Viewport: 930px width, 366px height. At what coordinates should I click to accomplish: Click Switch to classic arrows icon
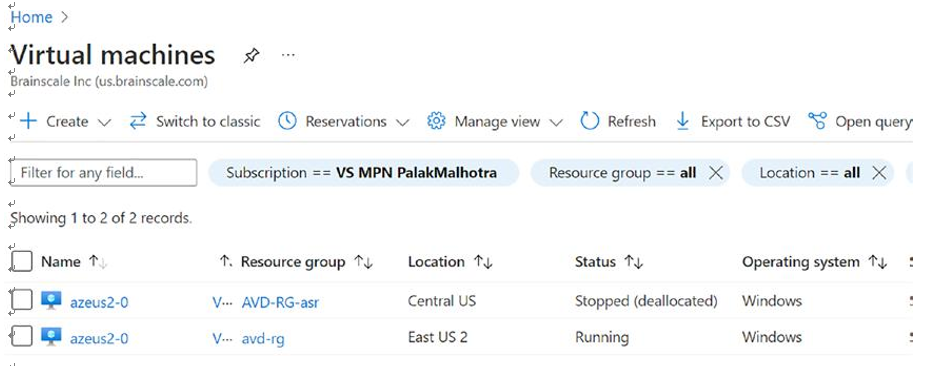(138, 122)
